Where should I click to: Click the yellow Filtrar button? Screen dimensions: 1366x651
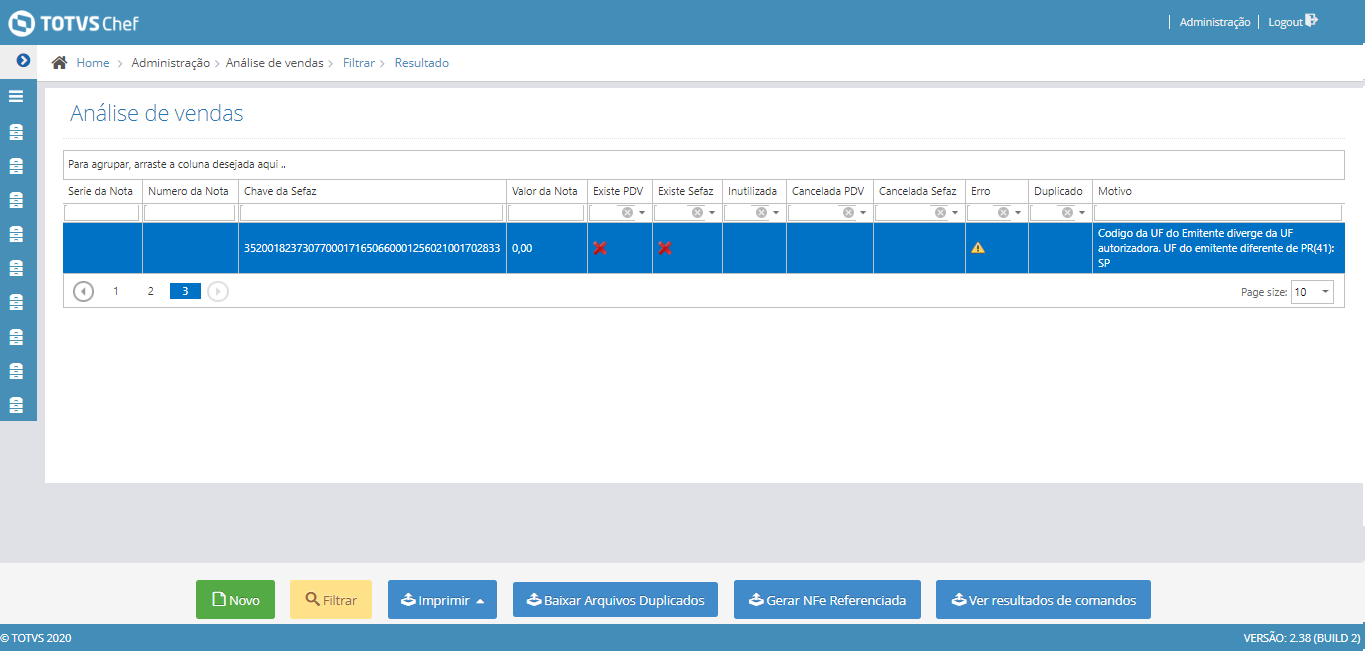pyautogui.click(x=331, y=600)
